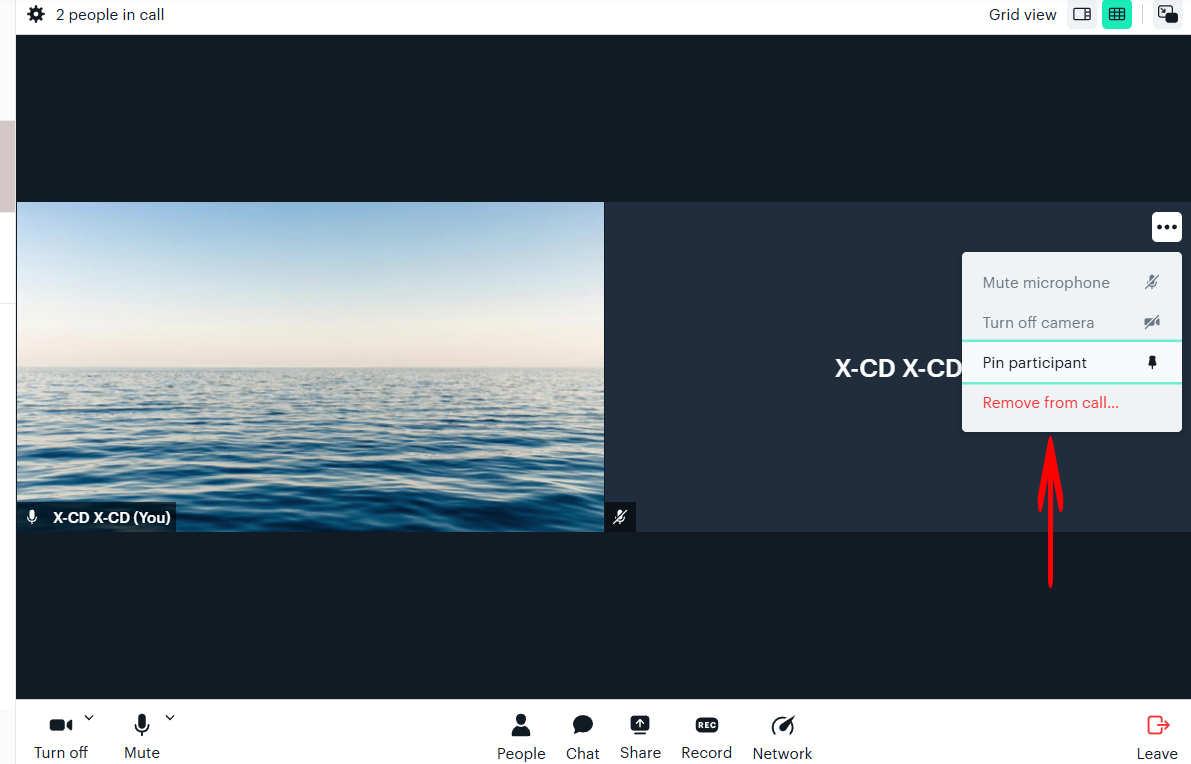The image size is (1191, 764).
Task: Expand microphone options chevron
Action: click(170, 717)
